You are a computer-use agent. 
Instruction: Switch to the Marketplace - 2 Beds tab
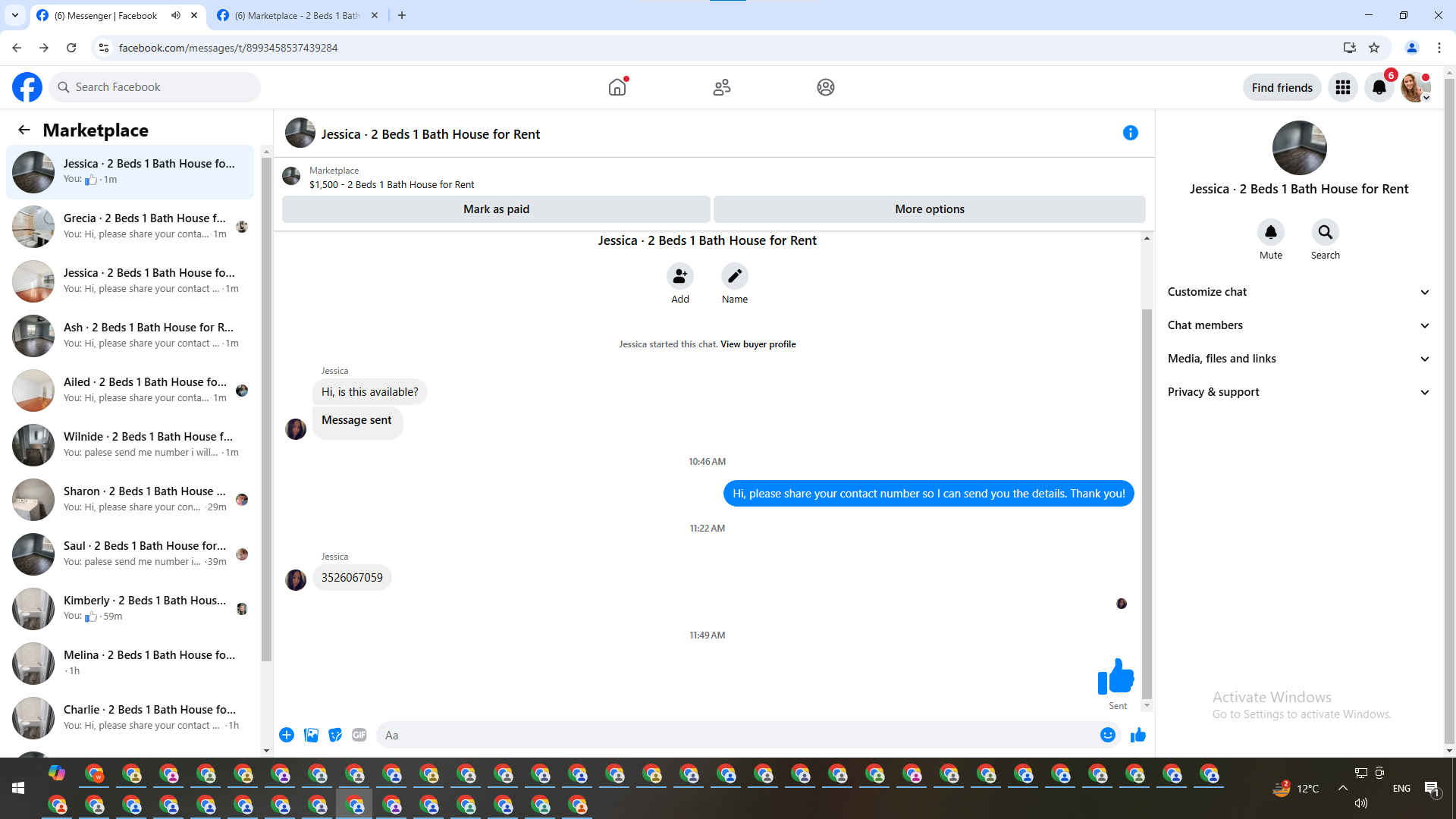(x=297, y=15)
